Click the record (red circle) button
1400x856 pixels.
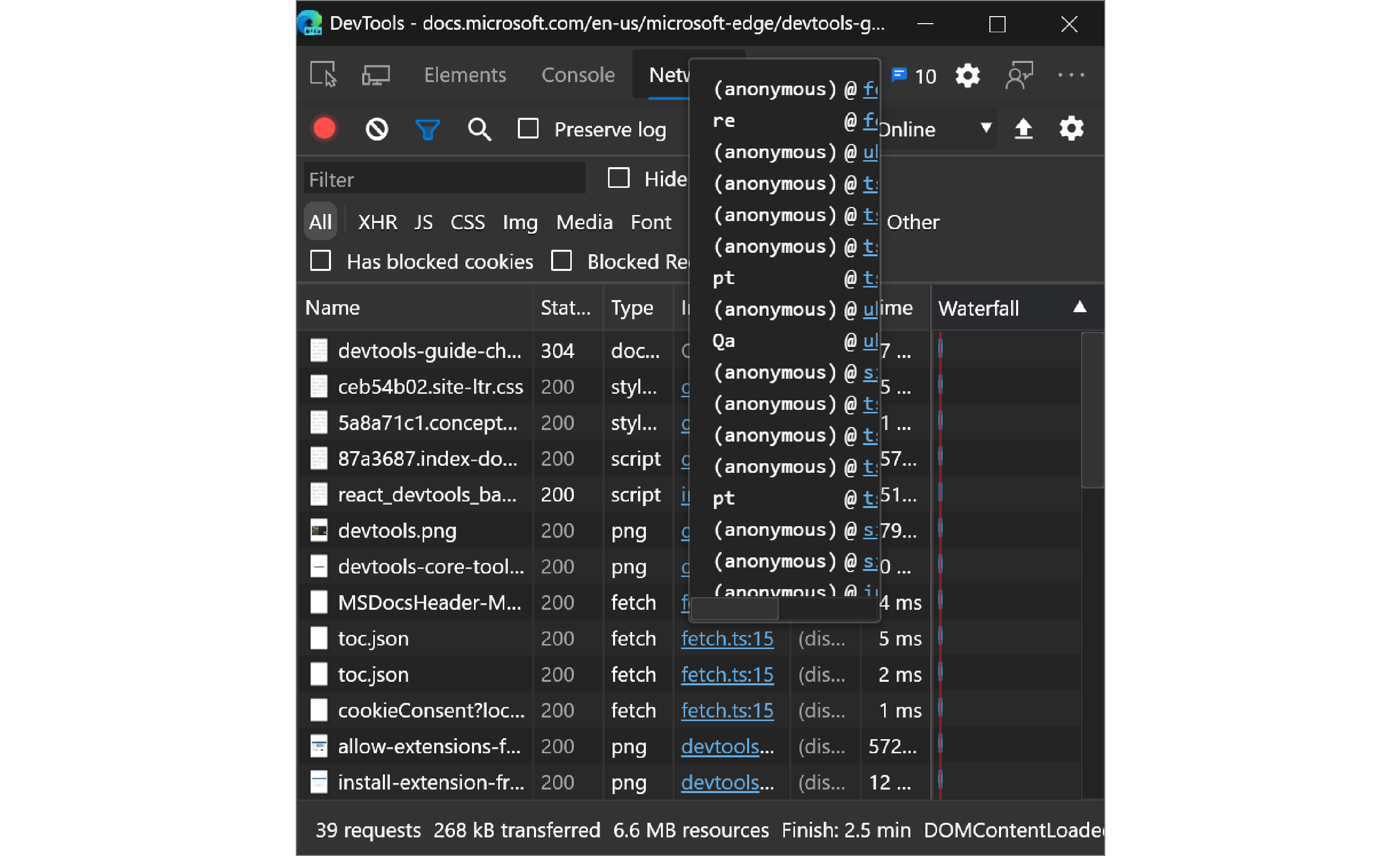pyautogui.click(x=325, y=128)
